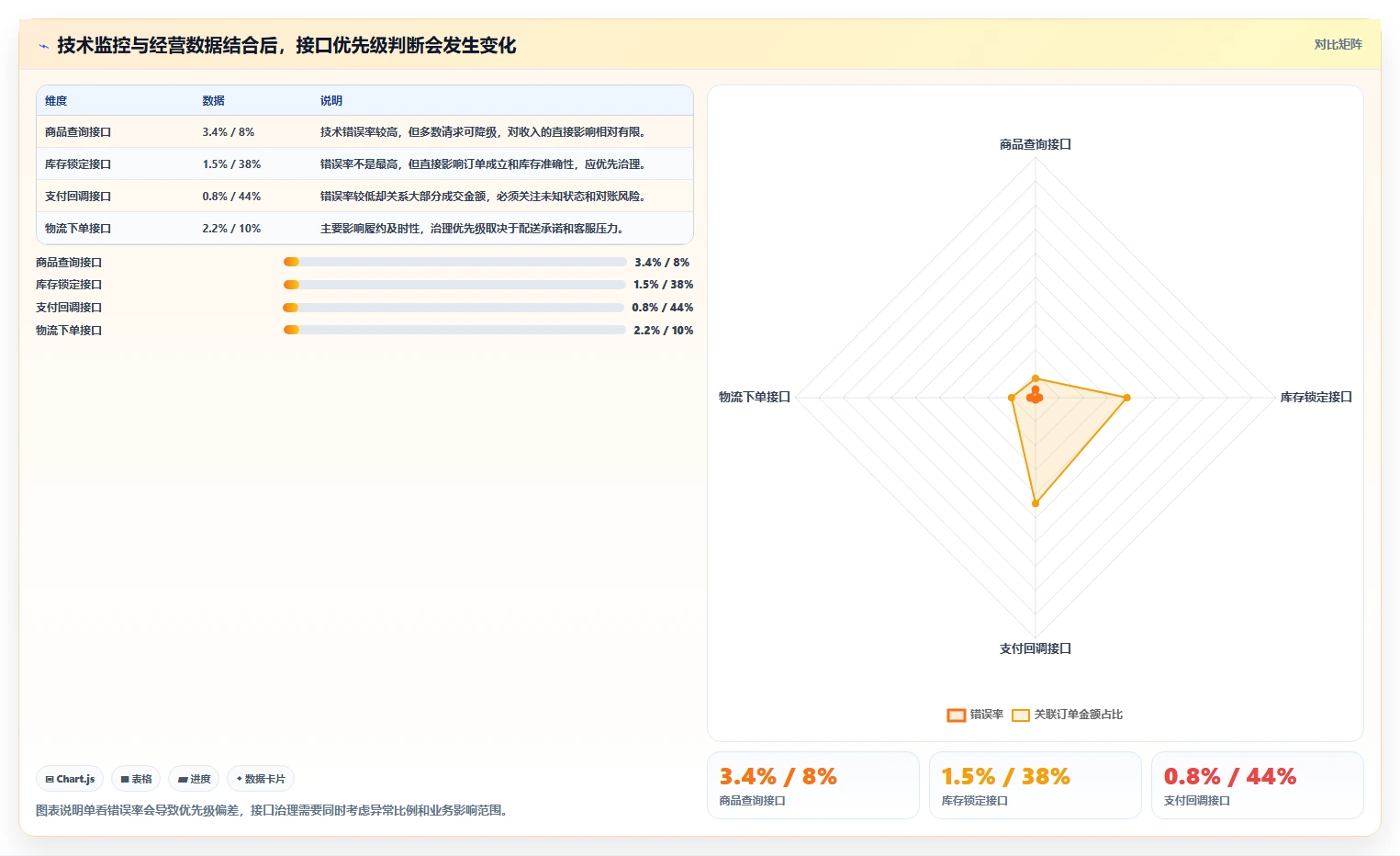
Task: Select the 表格 tag chip
Action: click(136, 779)
